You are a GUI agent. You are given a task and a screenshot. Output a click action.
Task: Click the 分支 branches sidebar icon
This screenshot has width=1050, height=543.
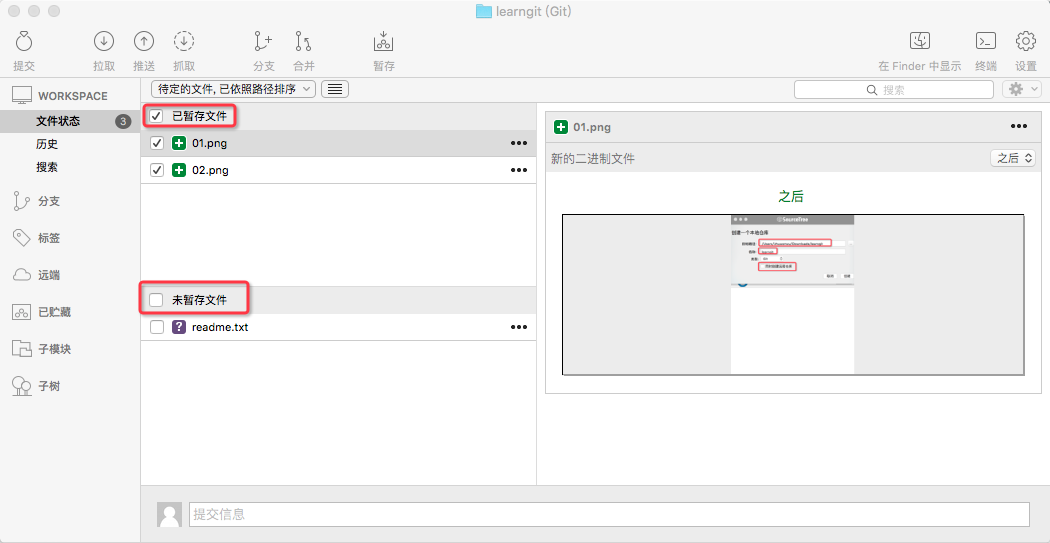21,201
